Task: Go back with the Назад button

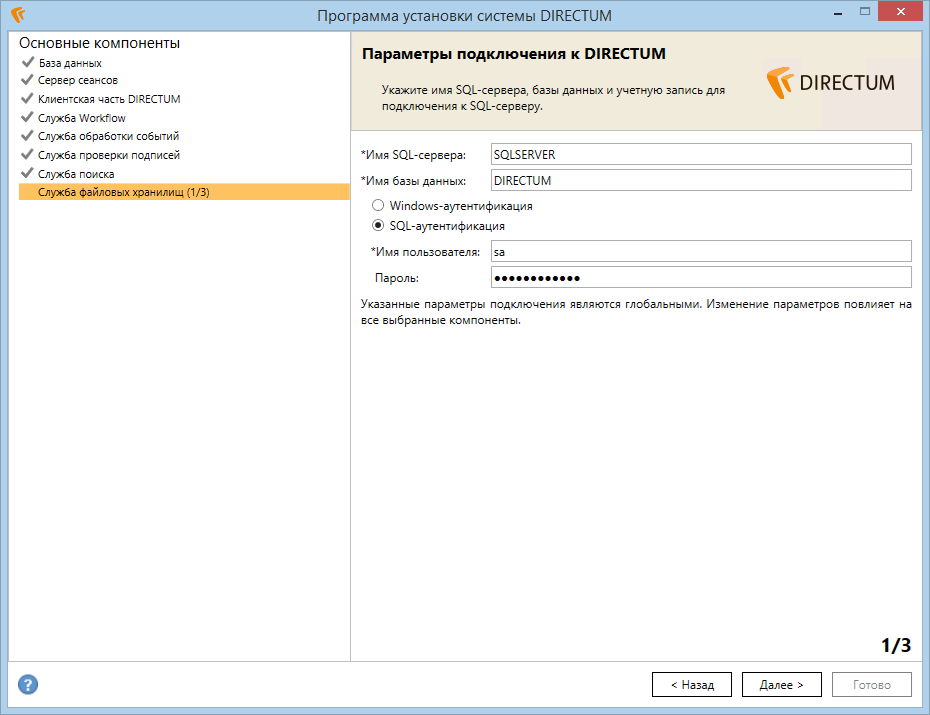Action: click(x=692, y=685)
